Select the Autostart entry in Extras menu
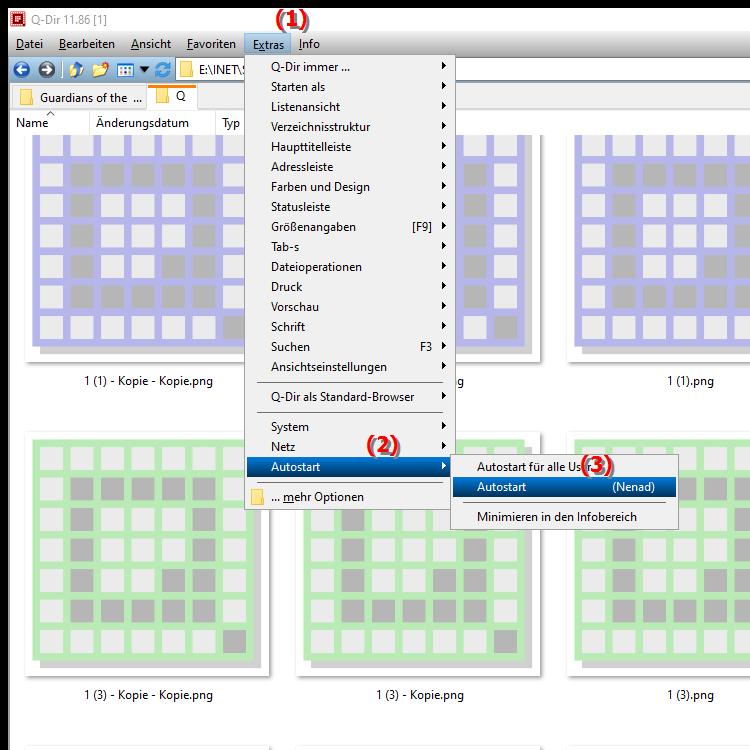The height and width of the screenshot is (750, 750). point(350,467)
